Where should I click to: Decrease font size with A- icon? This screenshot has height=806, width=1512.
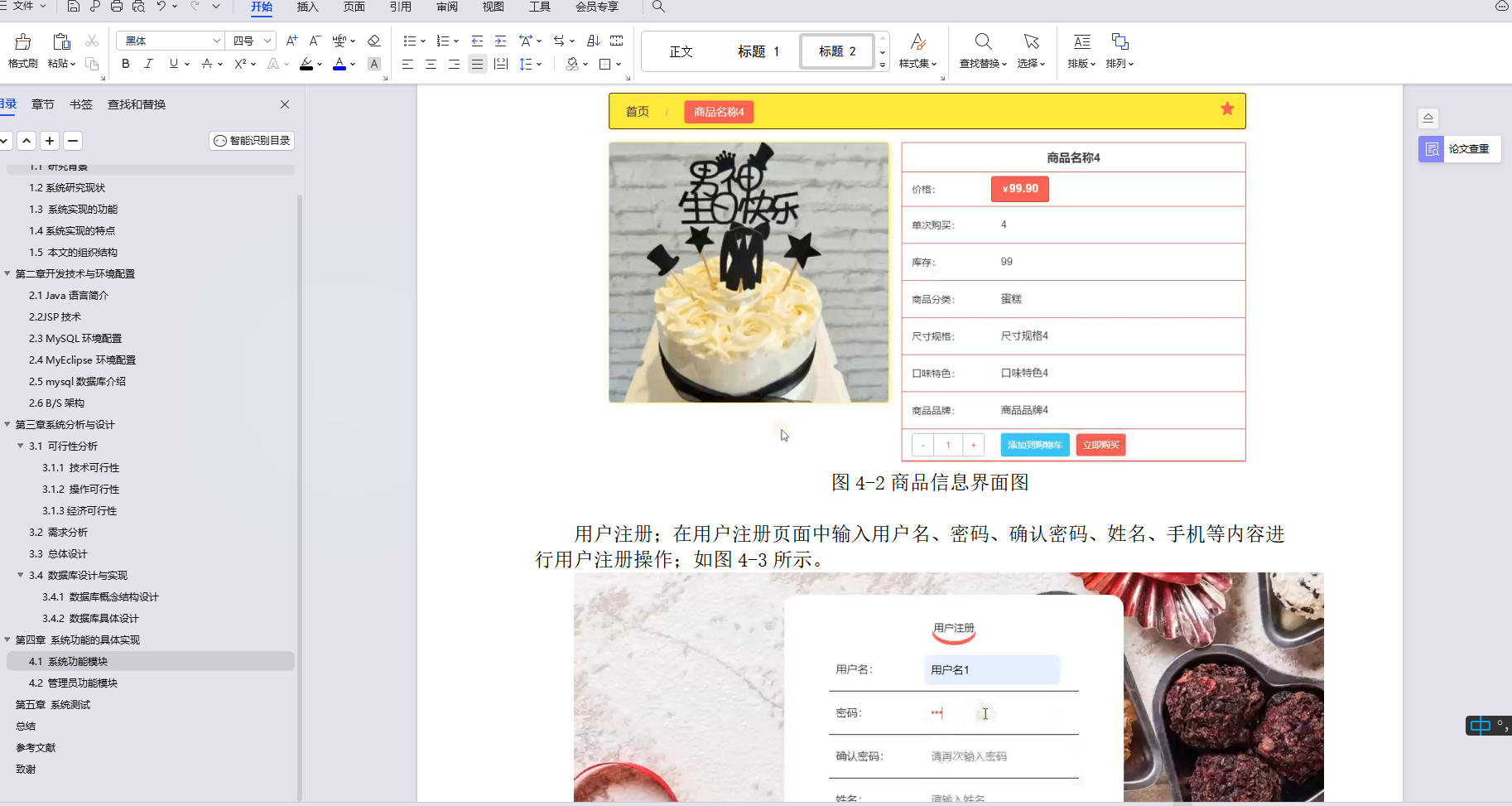(315, 41)
